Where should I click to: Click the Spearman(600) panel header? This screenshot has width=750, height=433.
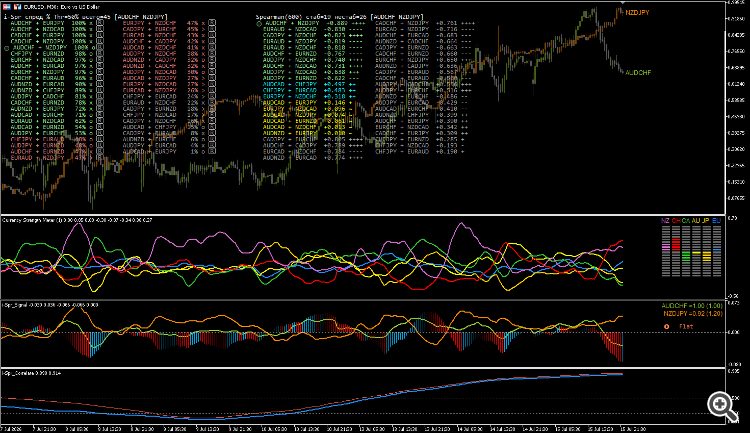click(x=340, y=17)
